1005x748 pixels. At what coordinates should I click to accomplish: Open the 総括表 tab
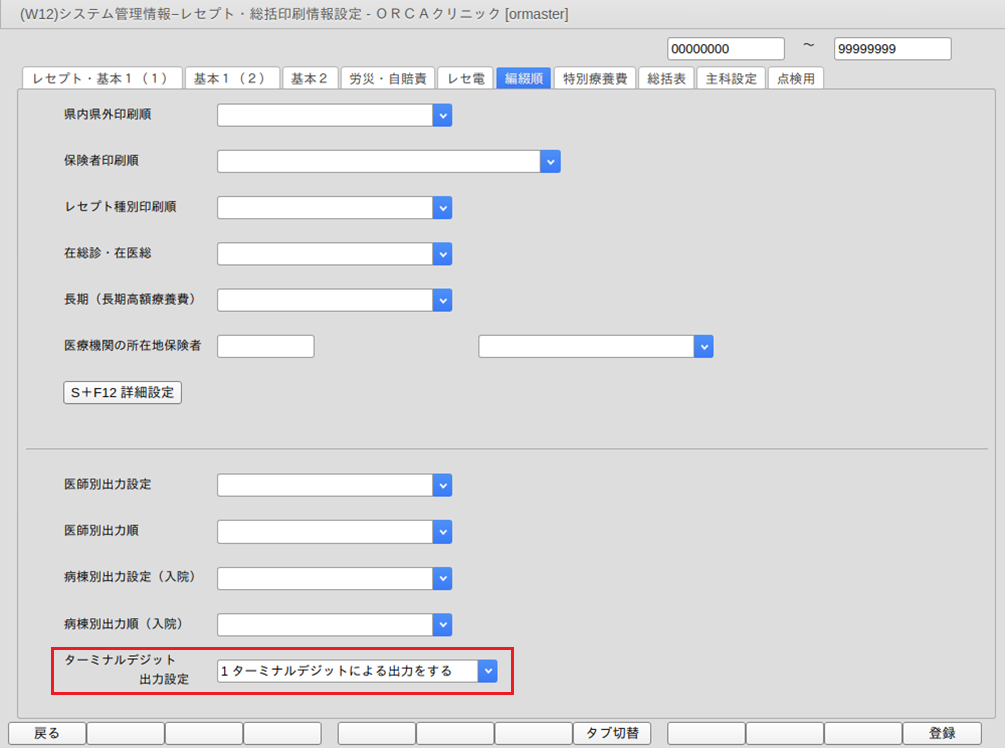(666, 79)
